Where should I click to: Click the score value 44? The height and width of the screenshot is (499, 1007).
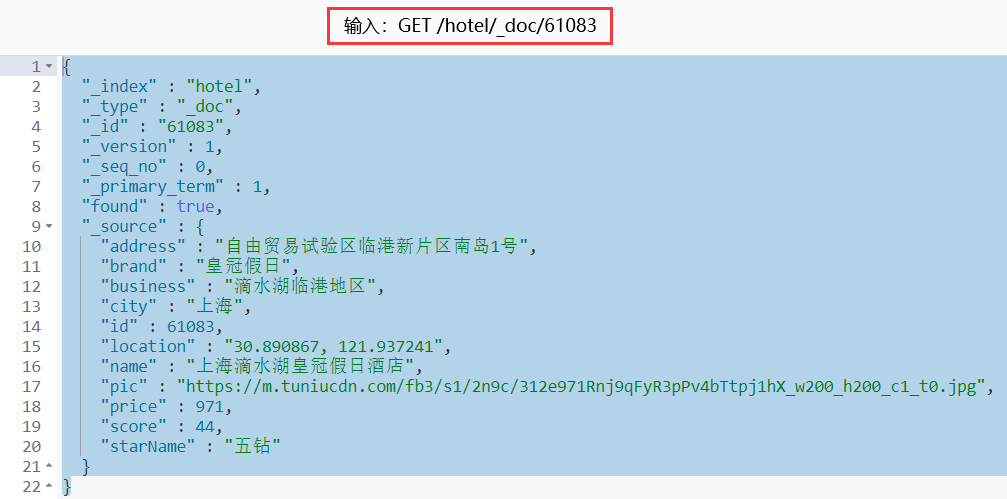[209, 426]
